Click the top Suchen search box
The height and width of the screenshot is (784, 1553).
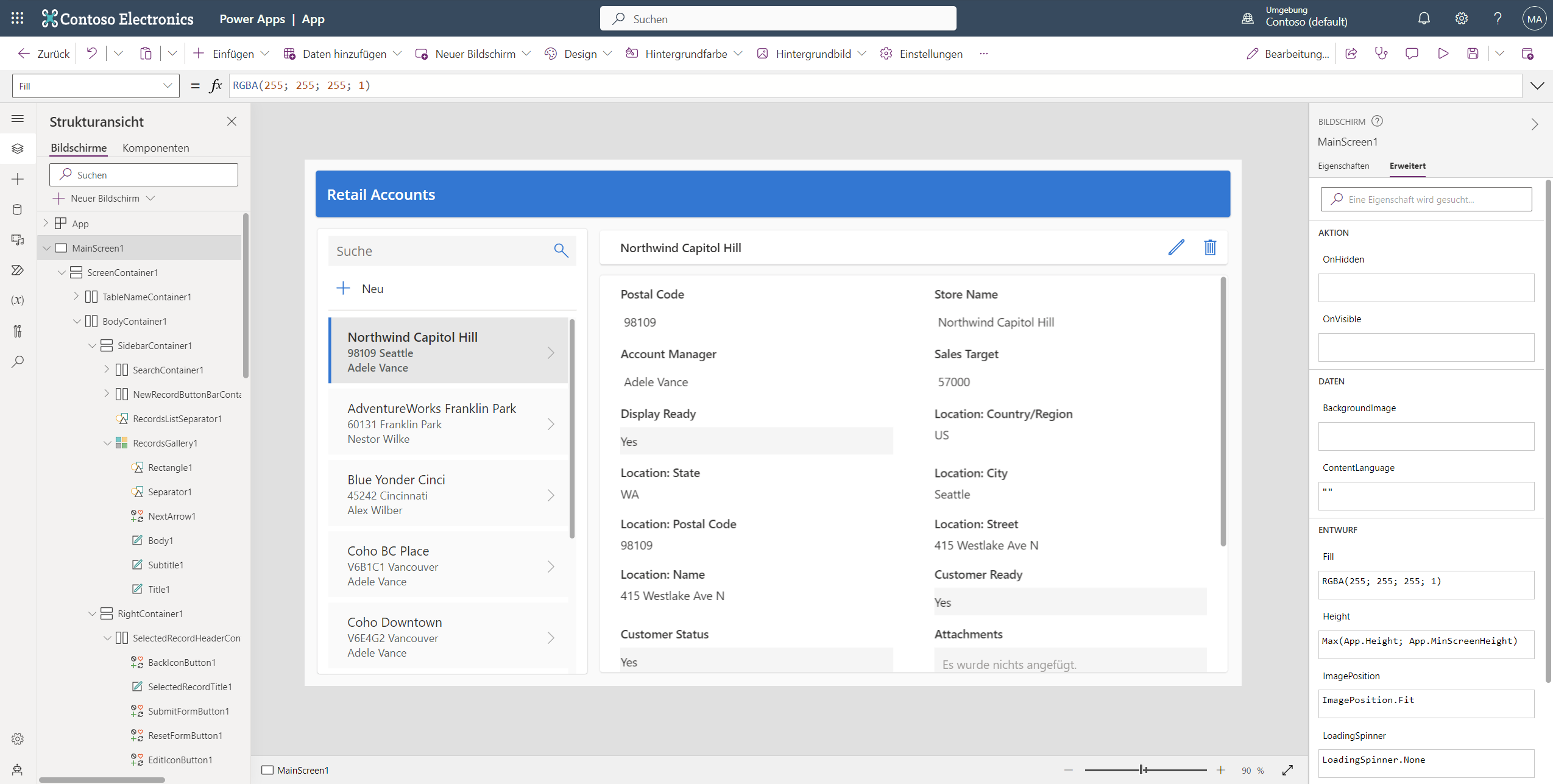778,18
